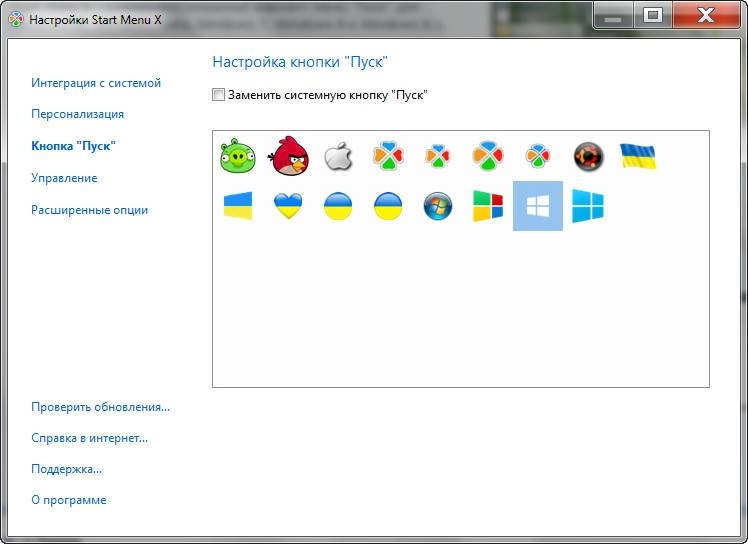
Task: Choose the red Angry Bird button icon
Action: pyautogui.click(x=288, y=156)
